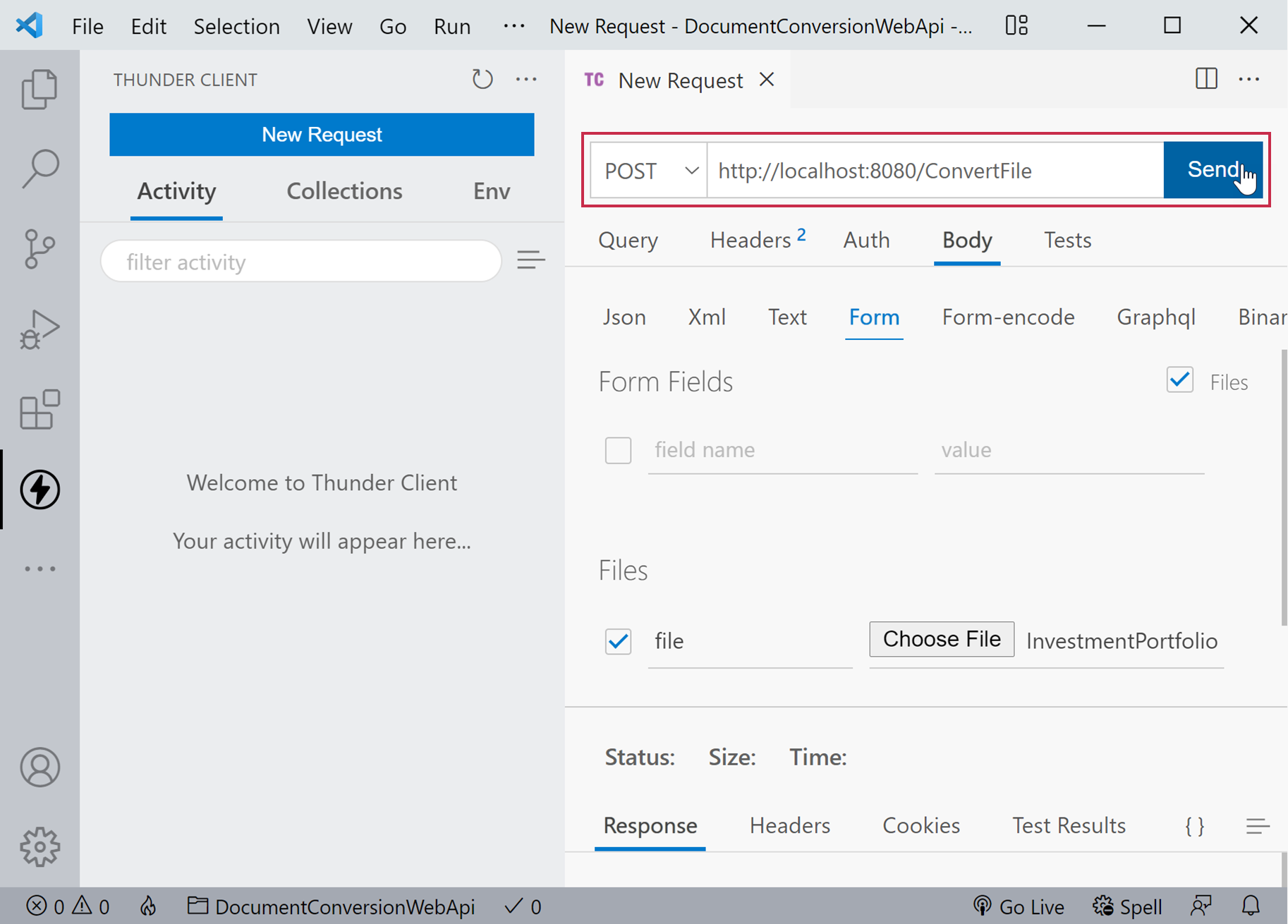Click the Choose File button
Viewport: 1288px width, 924px height.
pyautogui.click(x=941, y=639)
